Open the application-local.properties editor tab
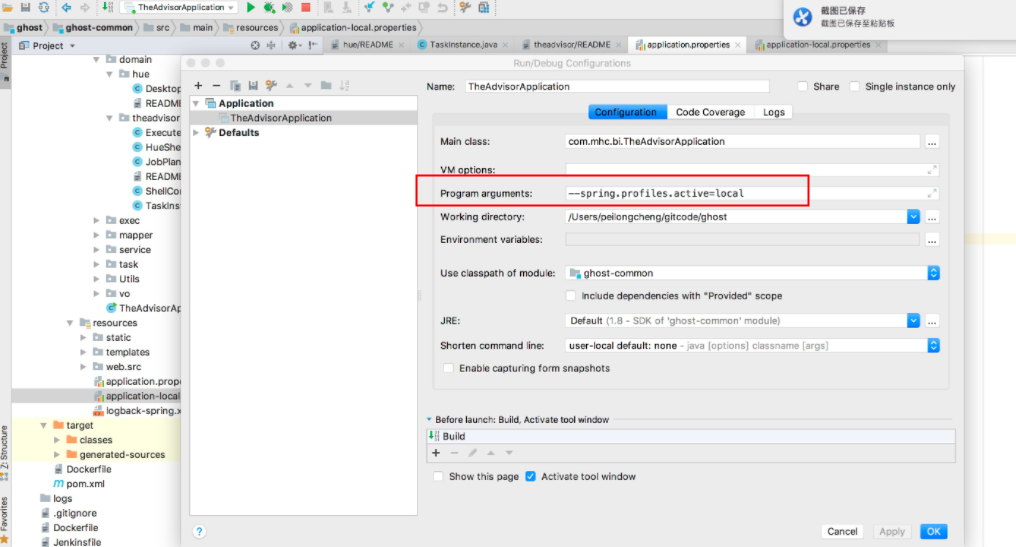 point(818,45)
